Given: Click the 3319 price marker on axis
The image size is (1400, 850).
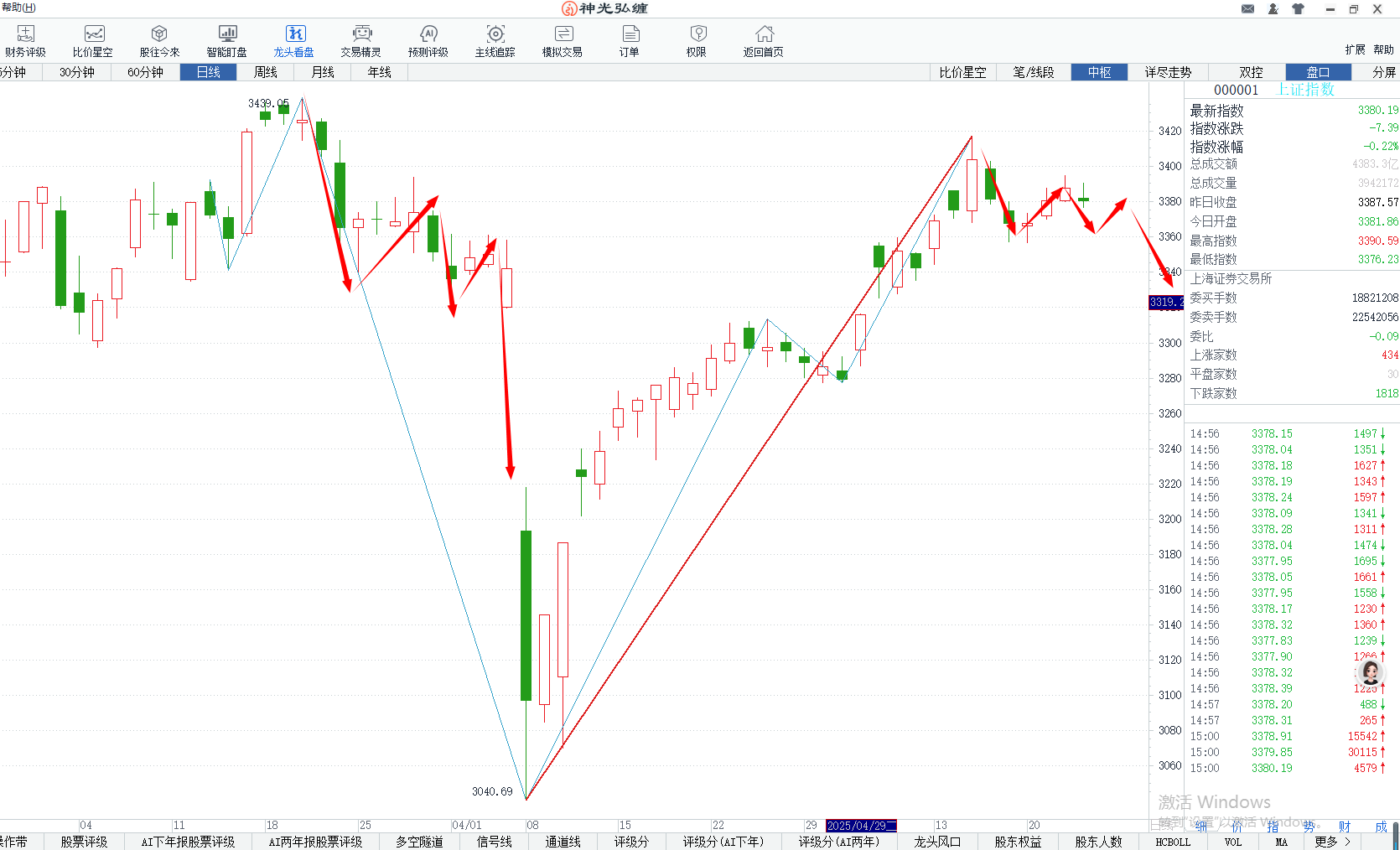Looking at the screenshot, I should tap(1165, 302).
